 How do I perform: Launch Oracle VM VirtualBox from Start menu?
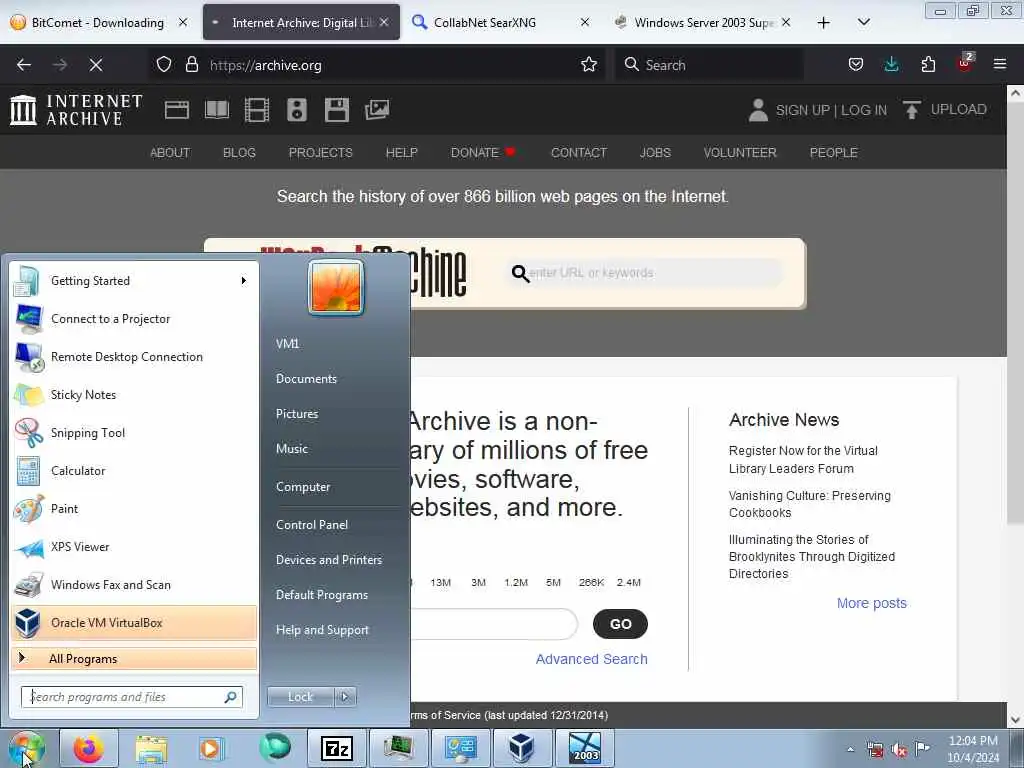pyautogui.click(x=134, y=623)
